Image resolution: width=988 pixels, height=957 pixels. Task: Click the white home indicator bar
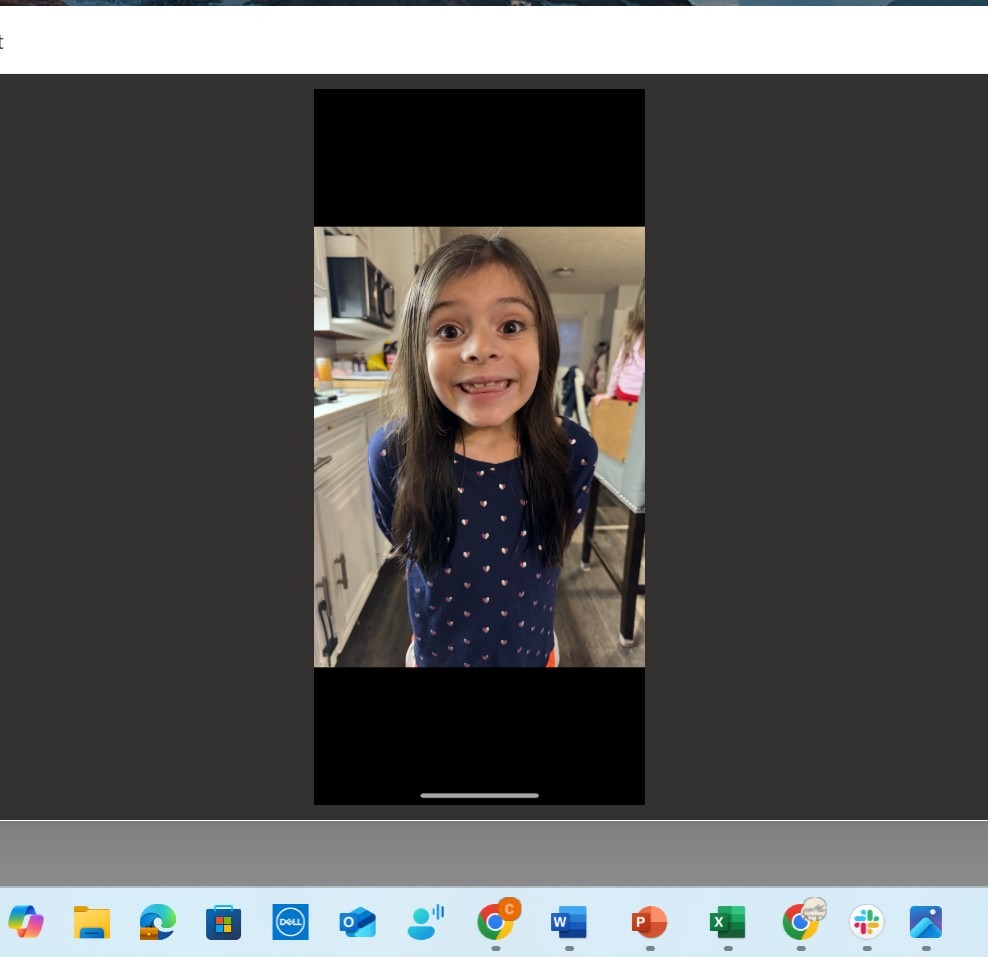pos(479,795)
